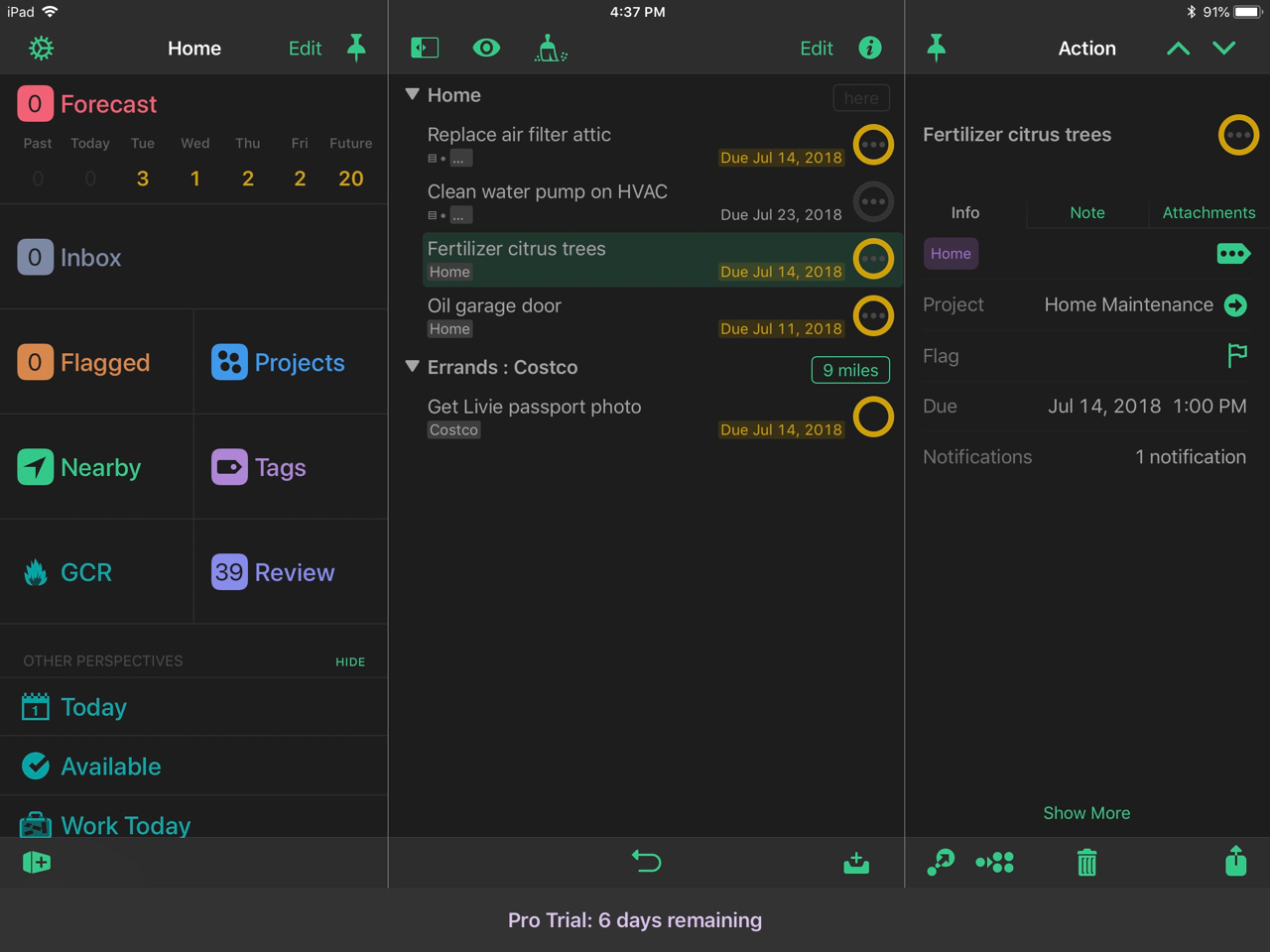Open the Projects perspective
Screen dimensions: 1270x952
[278, 363]
